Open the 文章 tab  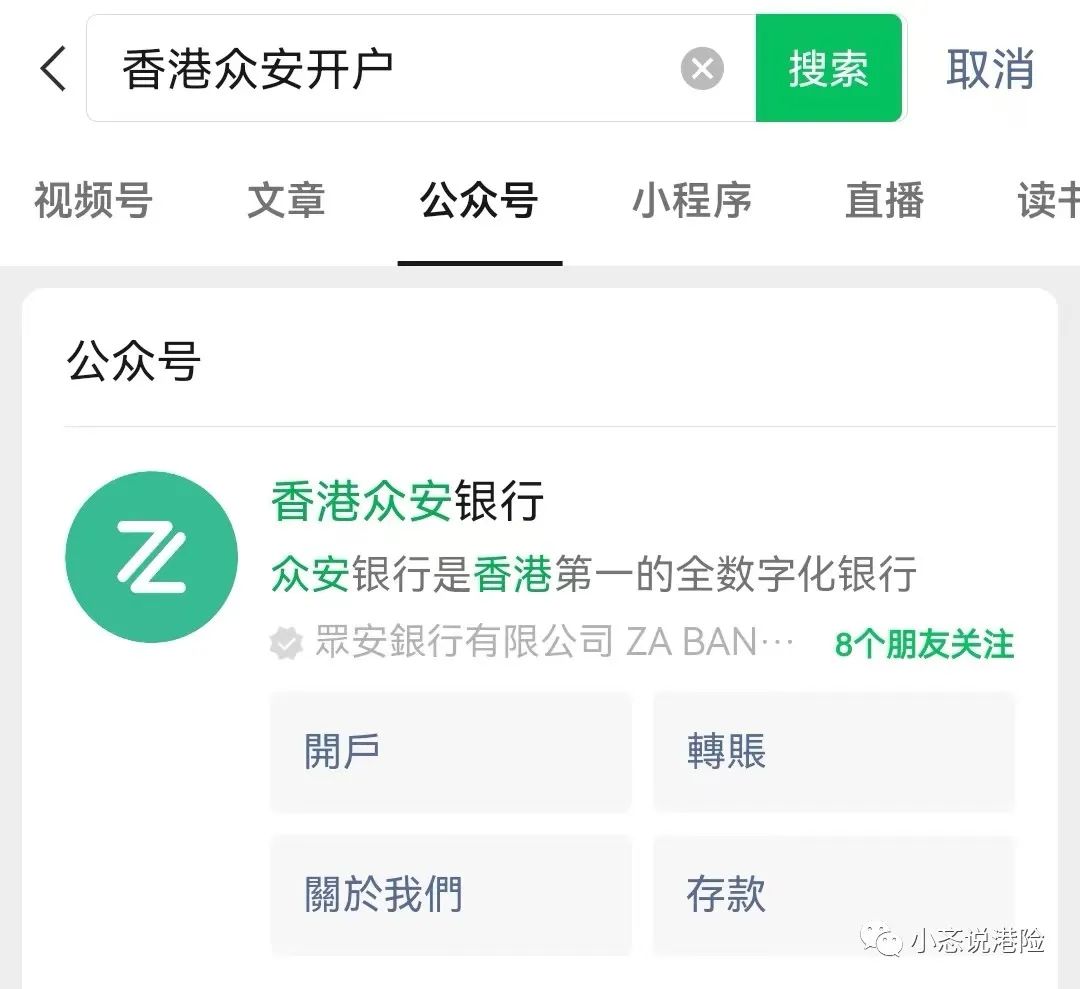(x=286, y=201)
